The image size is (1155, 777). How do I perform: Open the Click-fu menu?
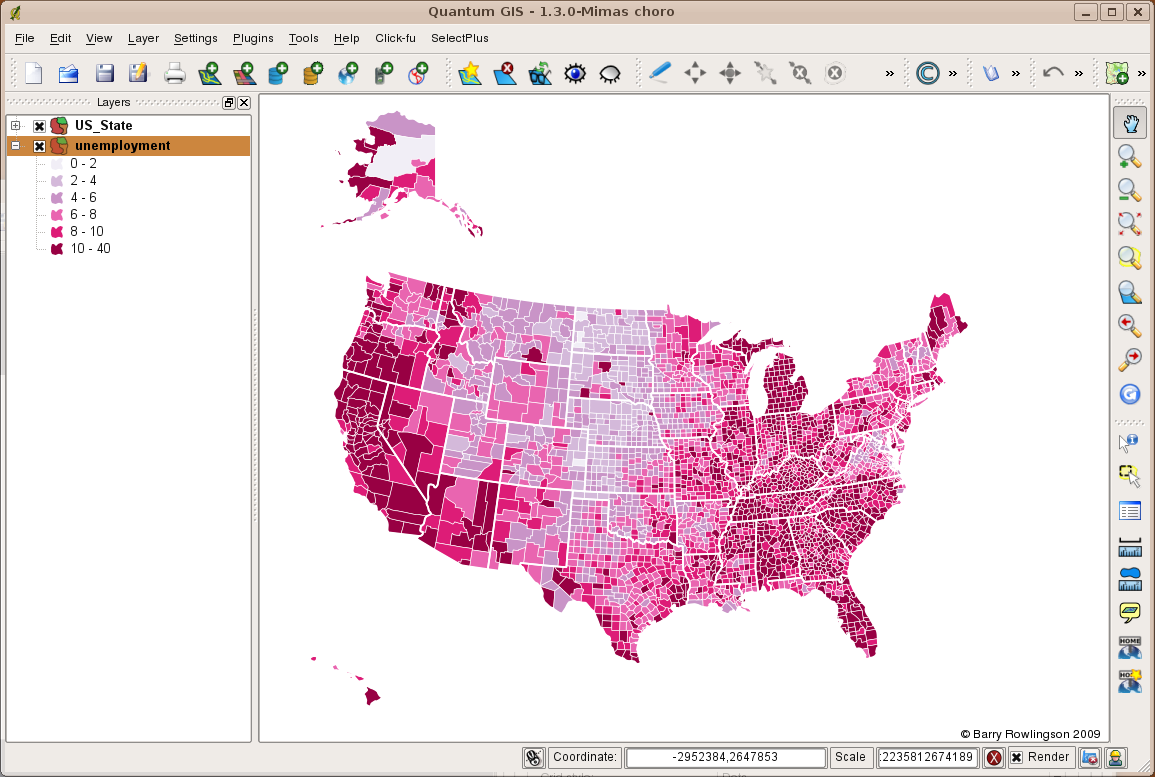coord(395,38)
